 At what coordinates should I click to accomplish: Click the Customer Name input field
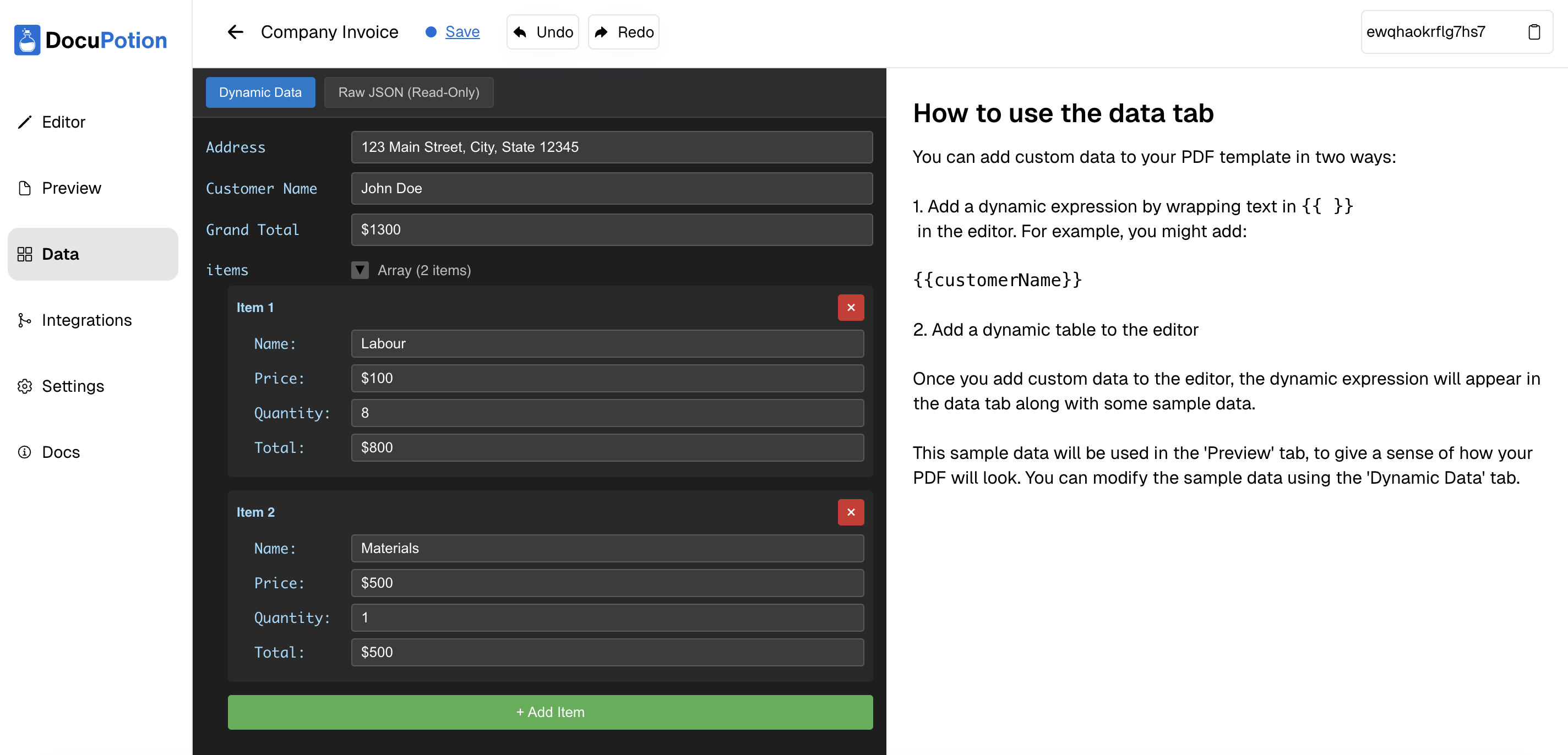click(x=611, y=189)
